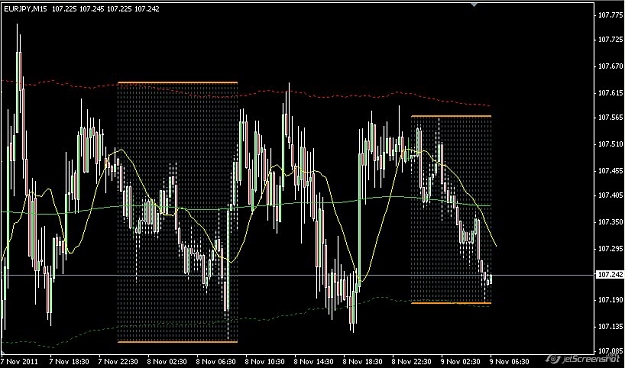Screen dimensions: 625x368
Task: Click the 107.725 price scale label
Action: (x=610, y=39)
